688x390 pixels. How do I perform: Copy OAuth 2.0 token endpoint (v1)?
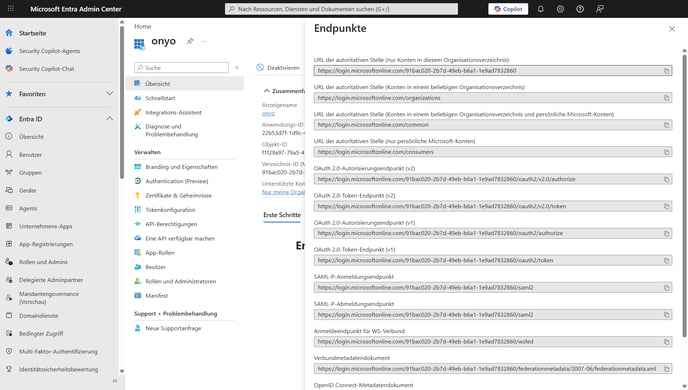coord(666,261)
